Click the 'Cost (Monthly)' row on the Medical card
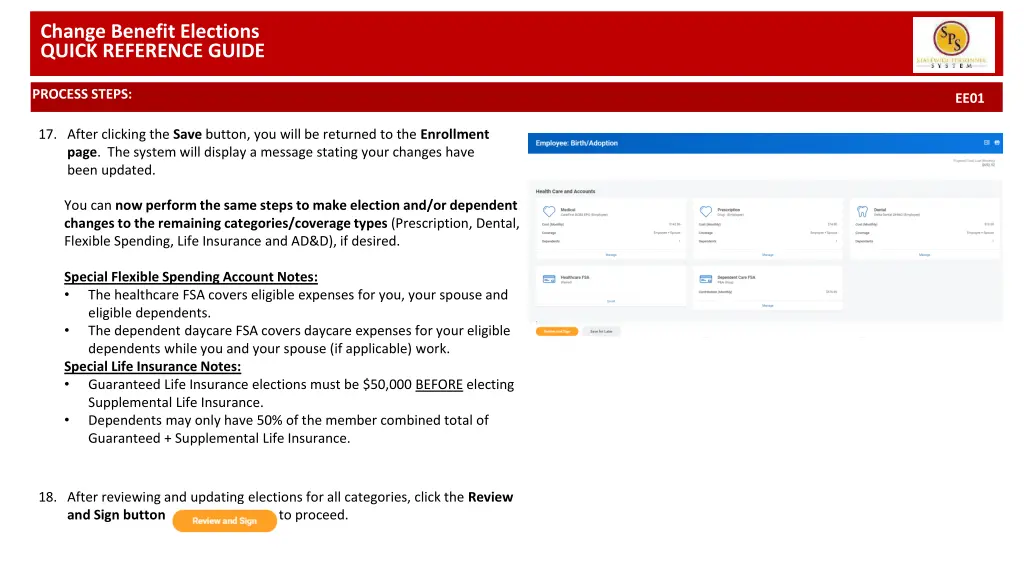Screen dimensions: 1024x576 [611, 225]
